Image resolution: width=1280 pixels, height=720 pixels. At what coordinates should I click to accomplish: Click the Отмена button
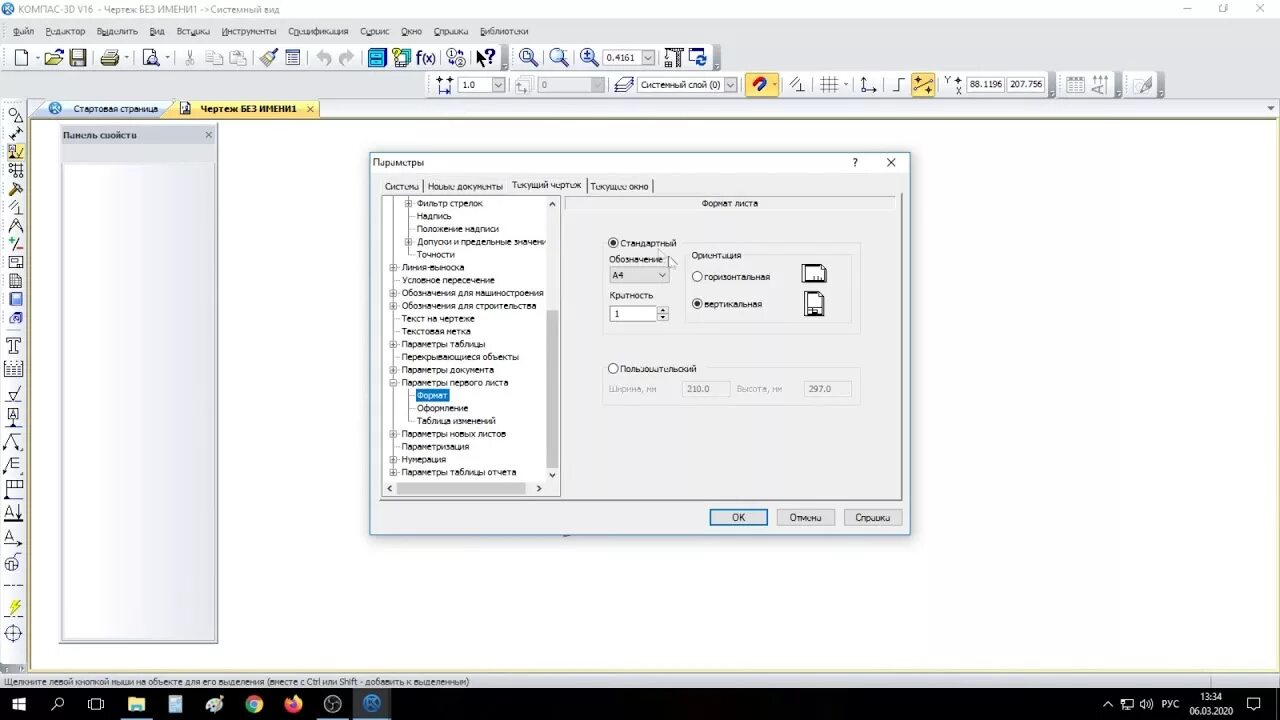pos(805,517)
